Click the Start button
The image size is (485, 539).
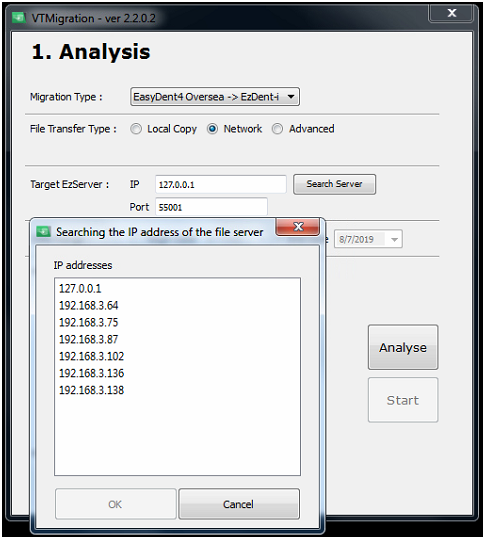(x=403, y=400)
